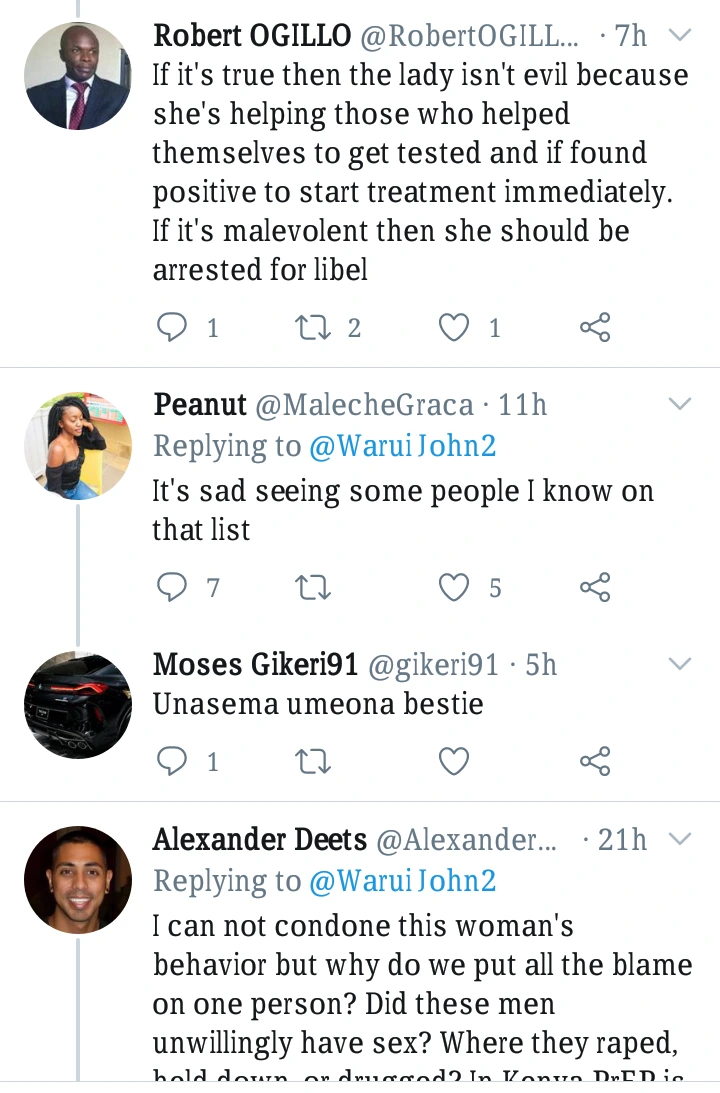Open options chevron on Robert OGILLO's tweet
Image resolution: width=720 pixels, height=1093 pixels.
click(679, 35)
